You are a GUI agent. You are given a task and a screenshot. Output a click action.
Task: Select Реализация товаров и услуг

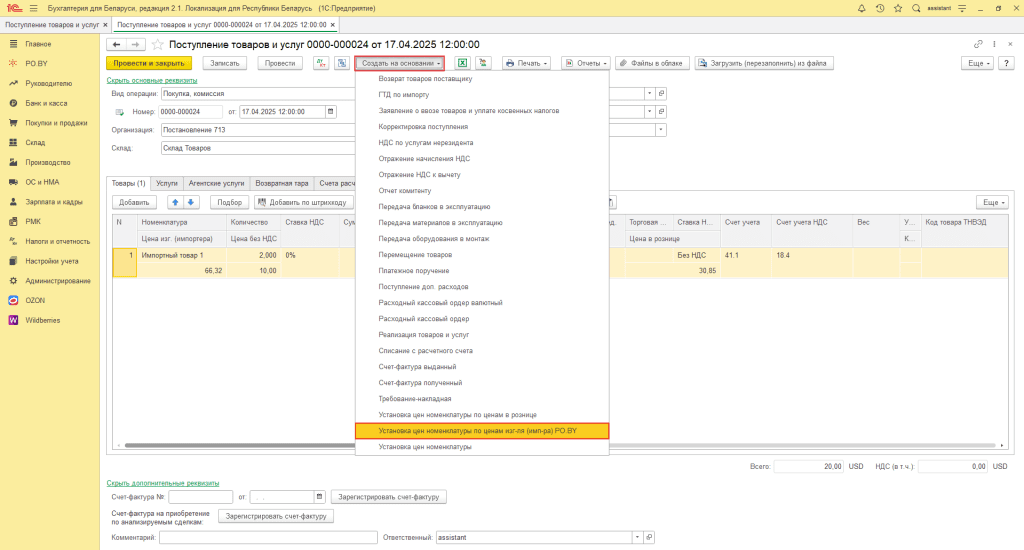pos(424,334)
